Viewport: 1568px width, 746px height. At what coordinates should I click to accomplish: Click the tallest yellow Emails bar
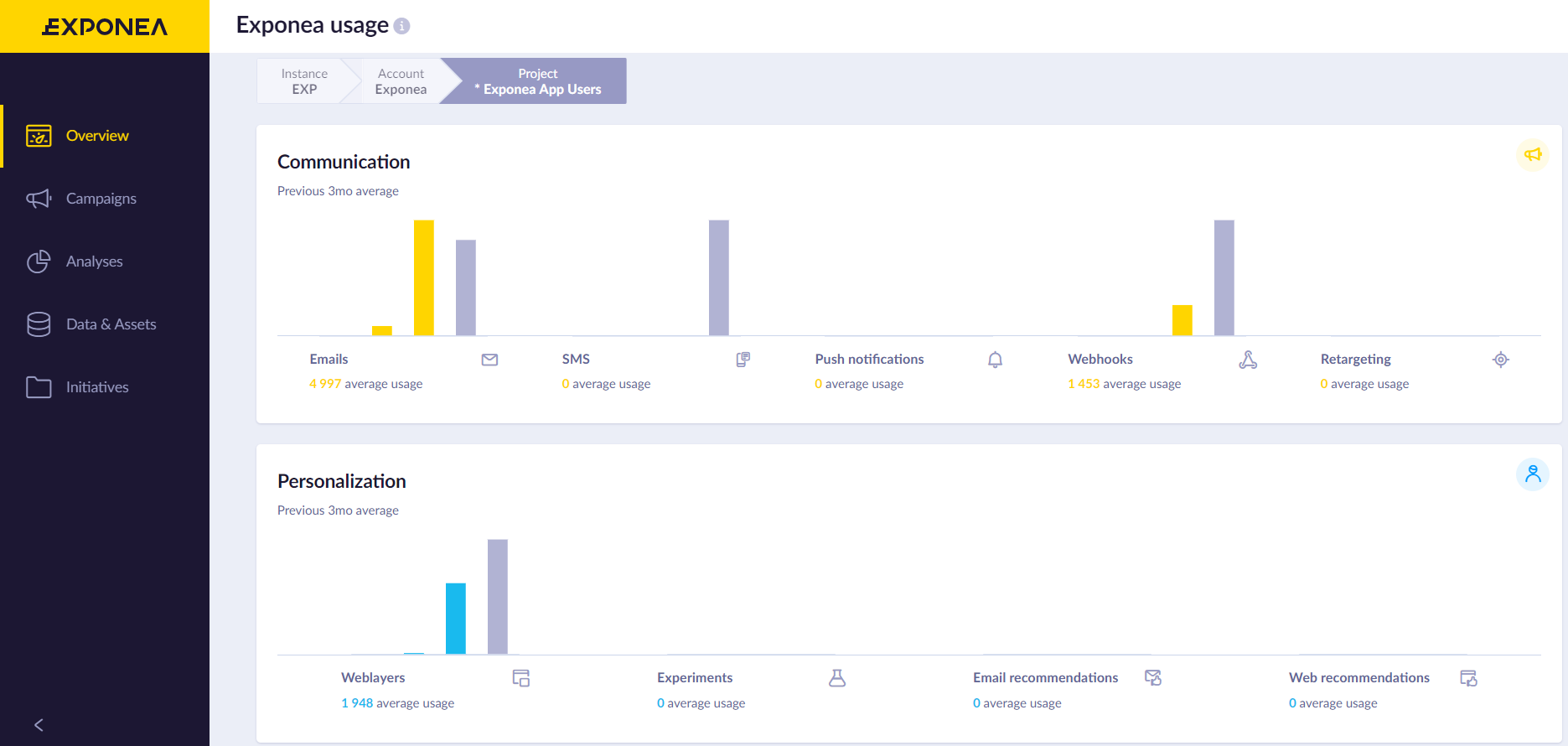424,278
